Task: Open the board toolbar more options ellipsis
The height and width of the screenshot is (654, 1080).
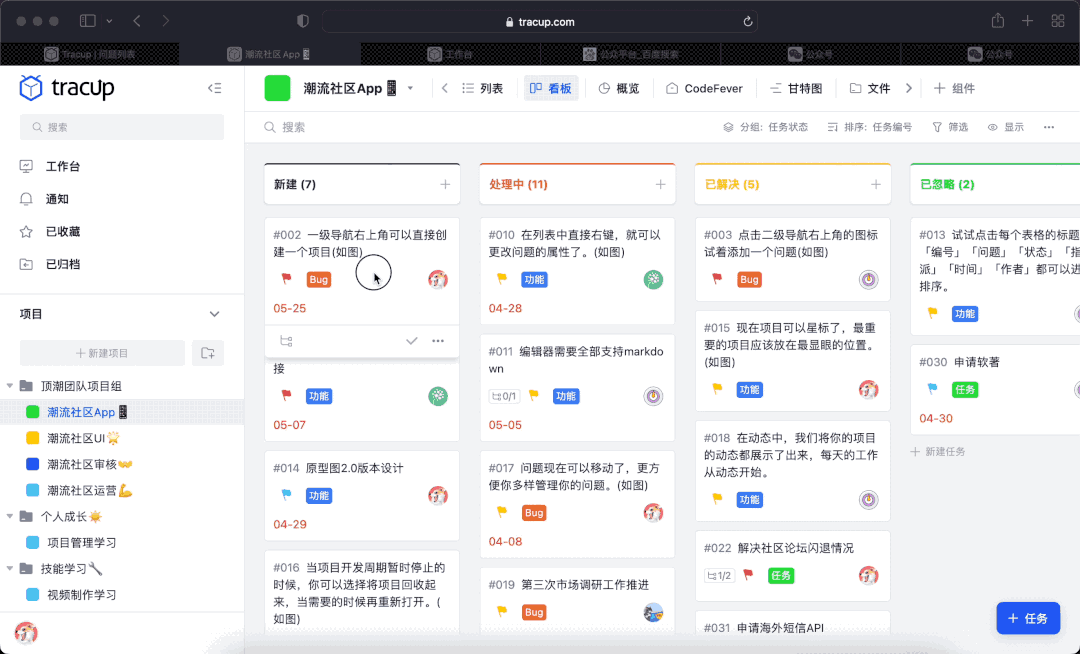Action: tap(1049, 127)
